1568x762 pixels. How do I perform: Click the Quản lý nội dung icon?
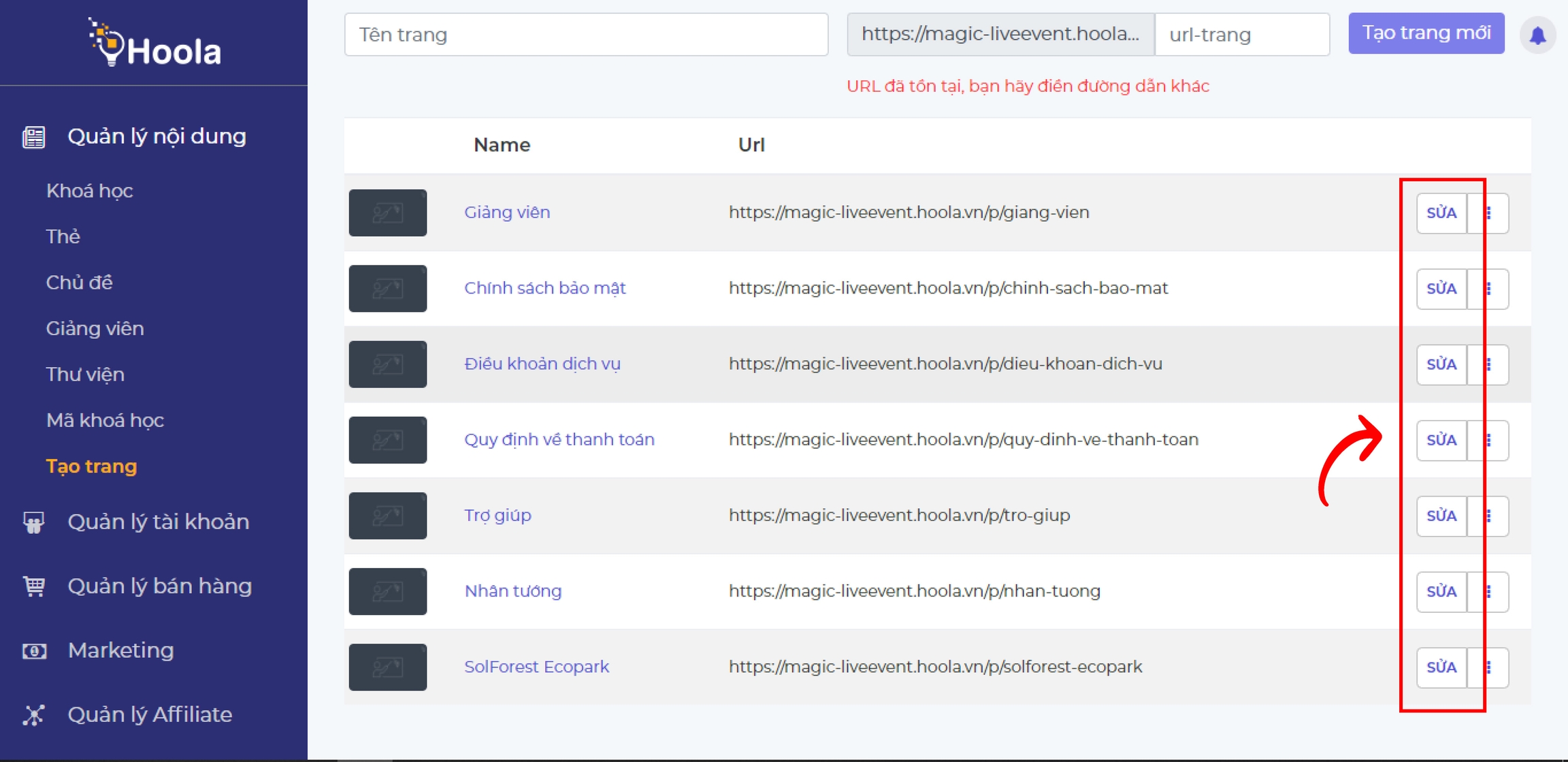[x=34, y=137]
